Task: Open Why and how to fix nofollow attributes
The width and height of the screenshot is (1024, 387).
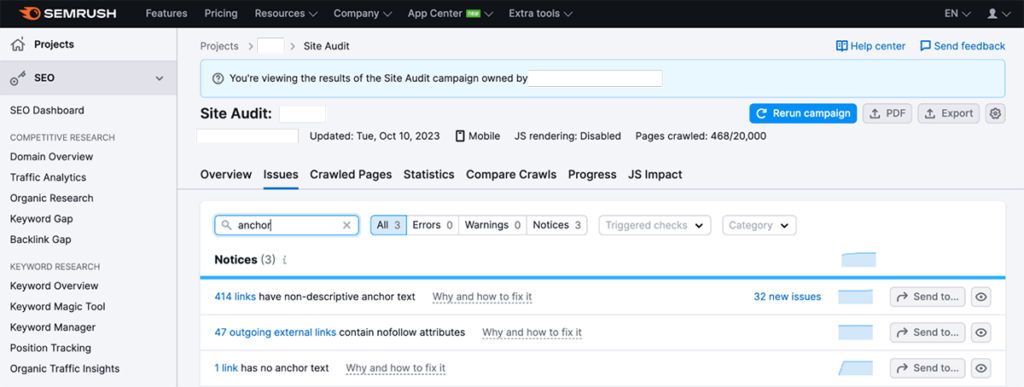Action: pyautogui.click(x=532, y=332)
